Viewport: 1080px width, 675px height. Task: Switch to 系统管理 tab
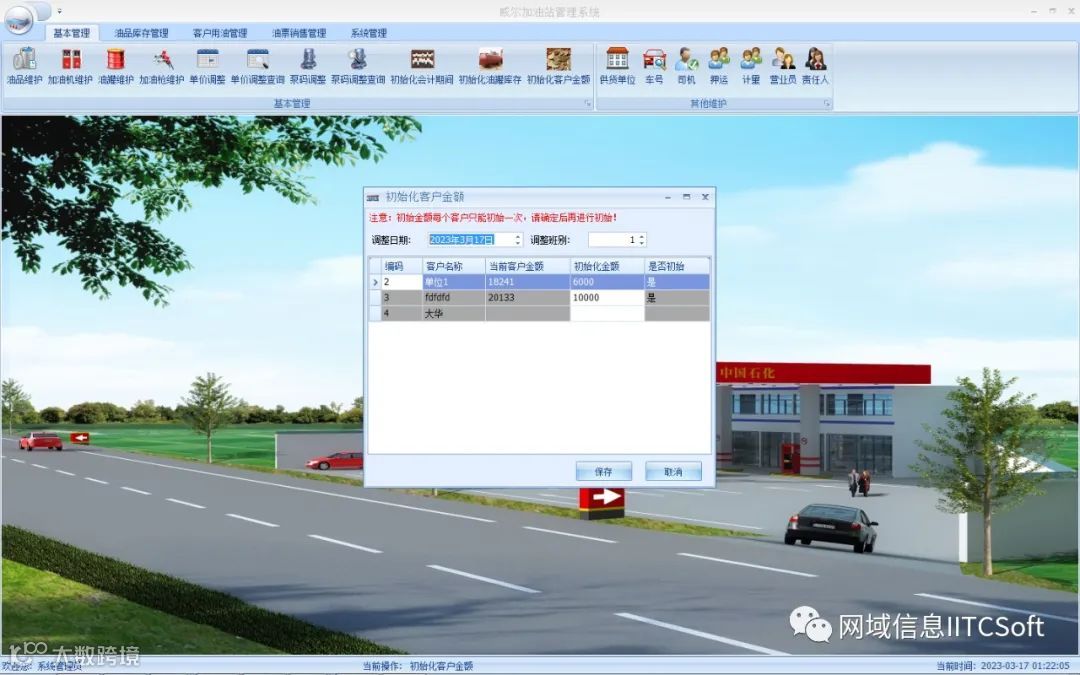point(368,32)
